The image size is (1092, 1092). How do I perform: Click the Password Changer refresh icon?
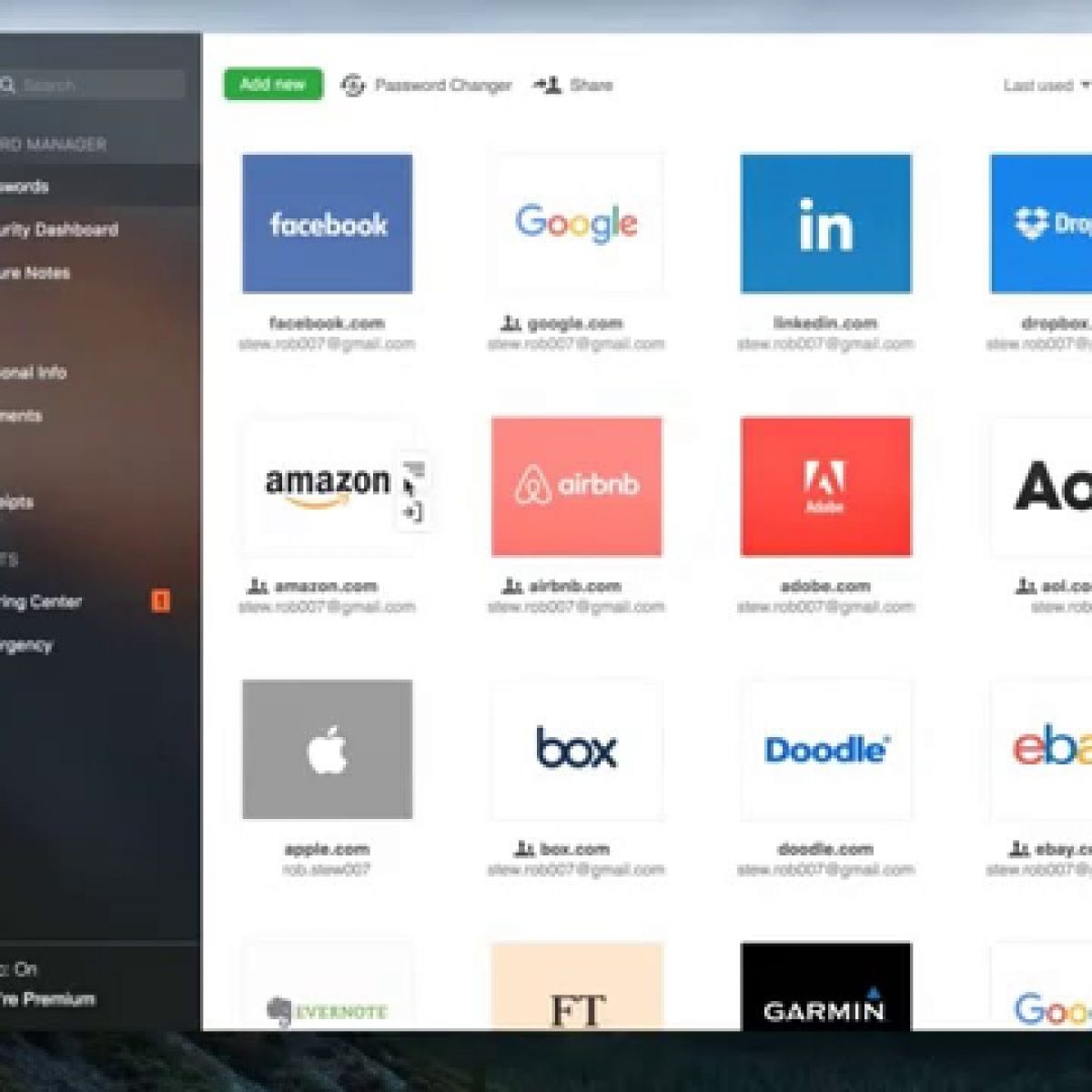point(352,86)
